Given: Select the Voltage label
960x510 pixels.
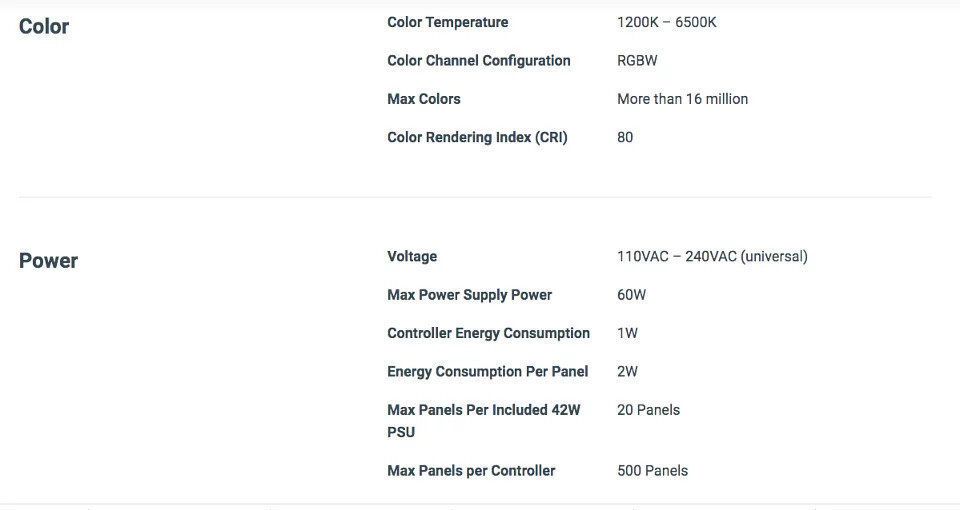Looking at the screenshot, I should point(412,257).
